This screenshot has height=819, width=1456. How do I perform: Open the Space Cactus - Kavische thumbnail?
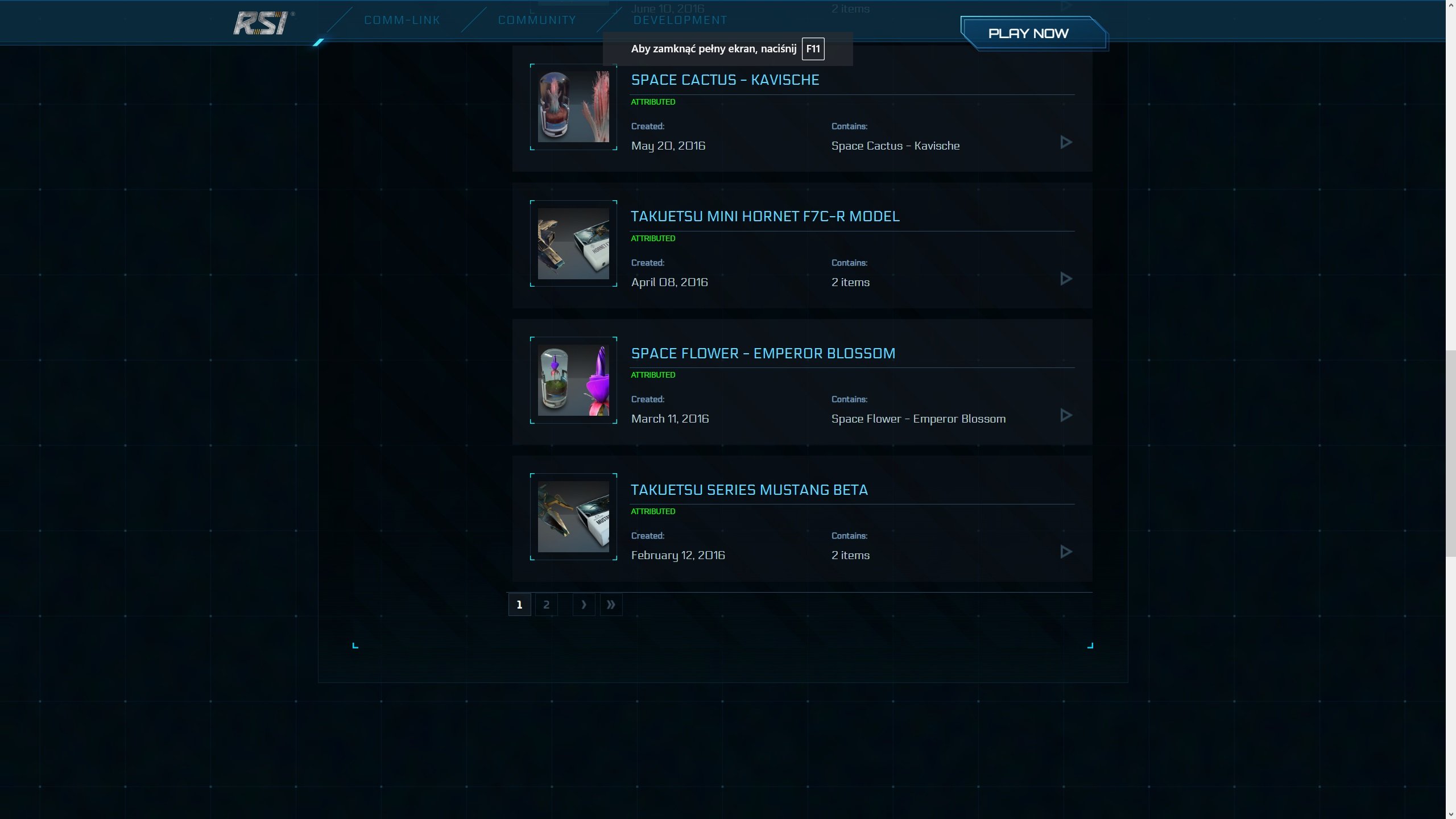(573, 107)
